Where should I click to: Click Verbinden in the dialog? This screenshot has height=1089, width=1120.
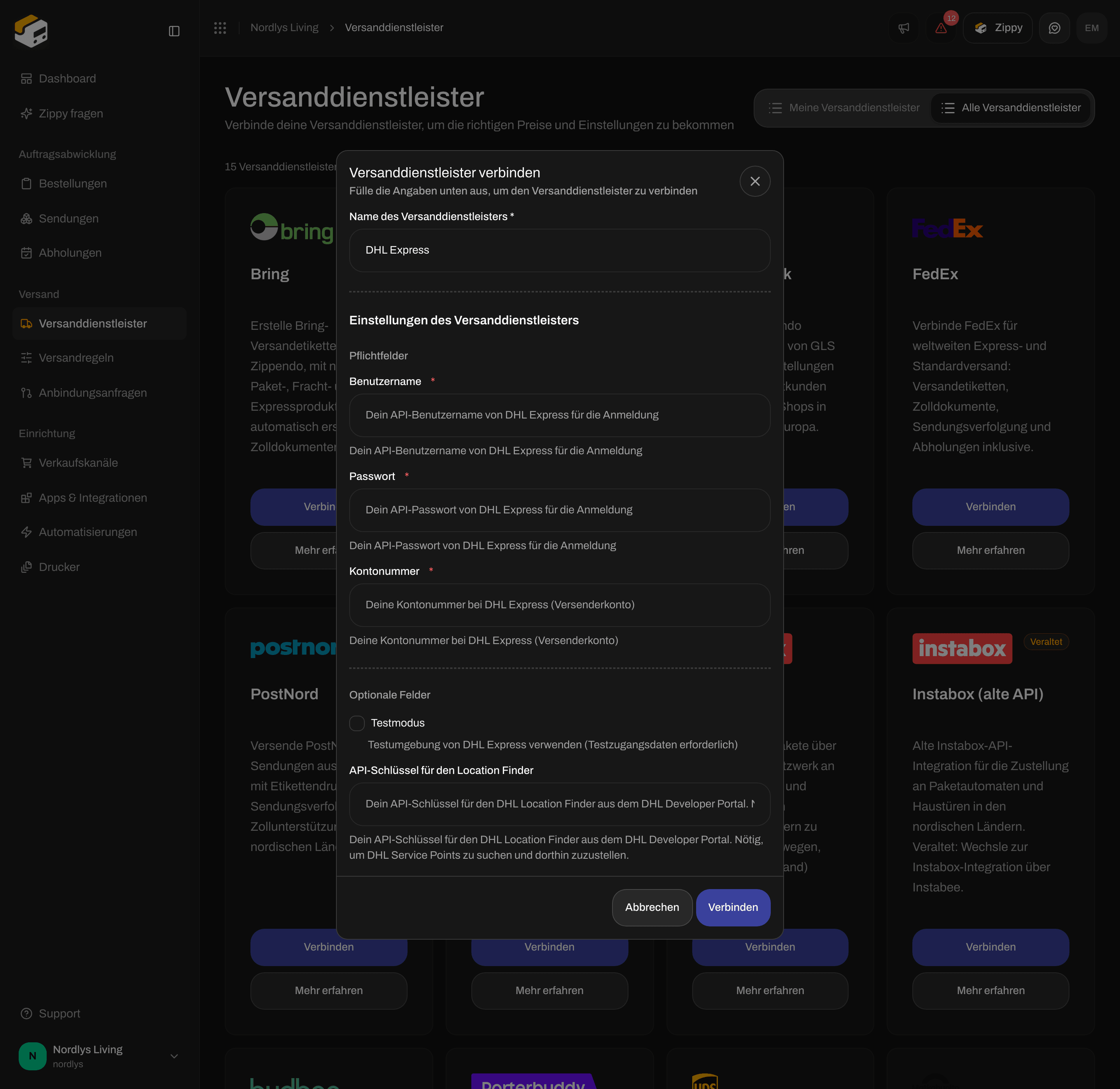pos(733,908)
